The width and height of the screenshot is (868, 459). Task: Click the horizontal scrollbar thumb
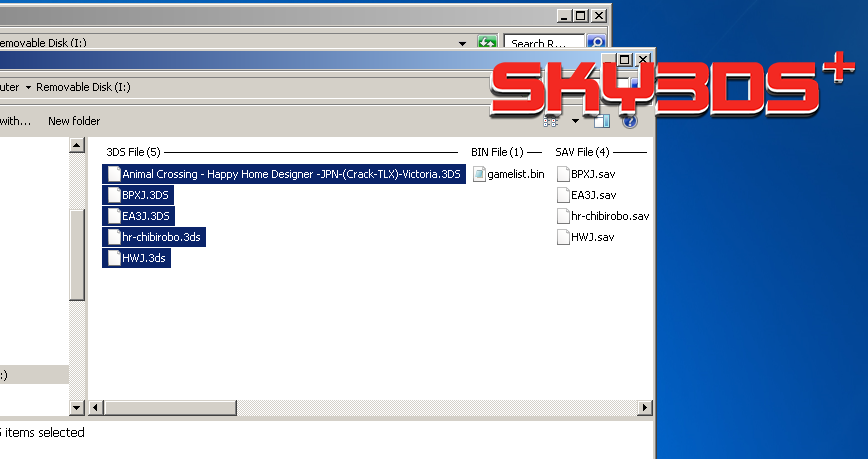point(170,408)
